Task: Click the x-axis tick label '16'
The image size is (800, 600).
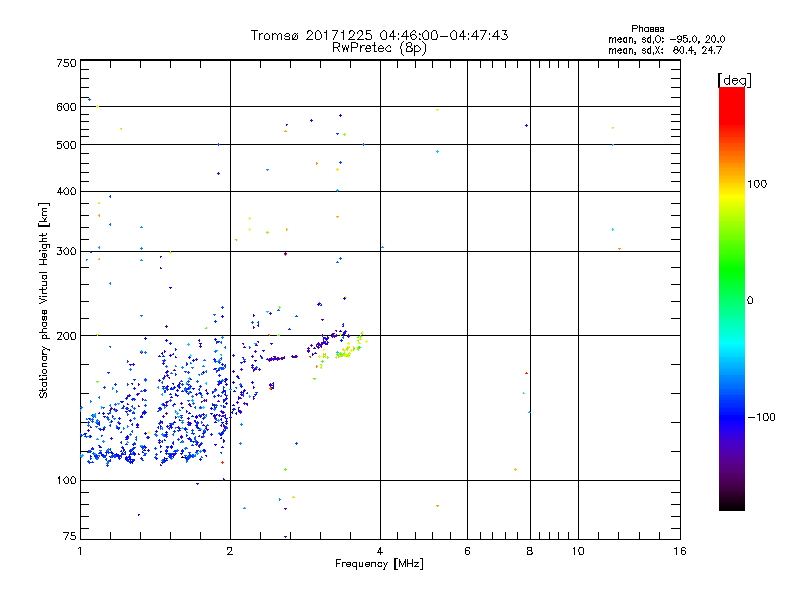Action: [x=680, y=551]
